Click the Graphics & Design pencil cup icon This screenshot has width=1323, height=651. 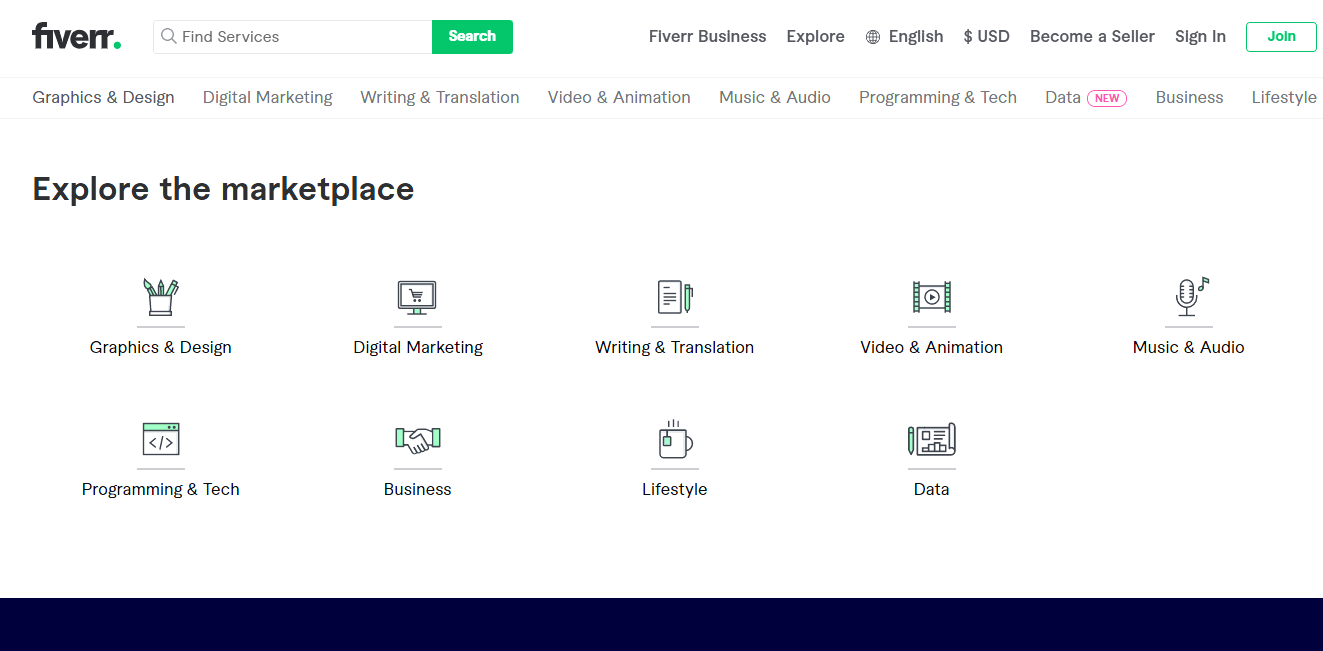tap(161, 297)
